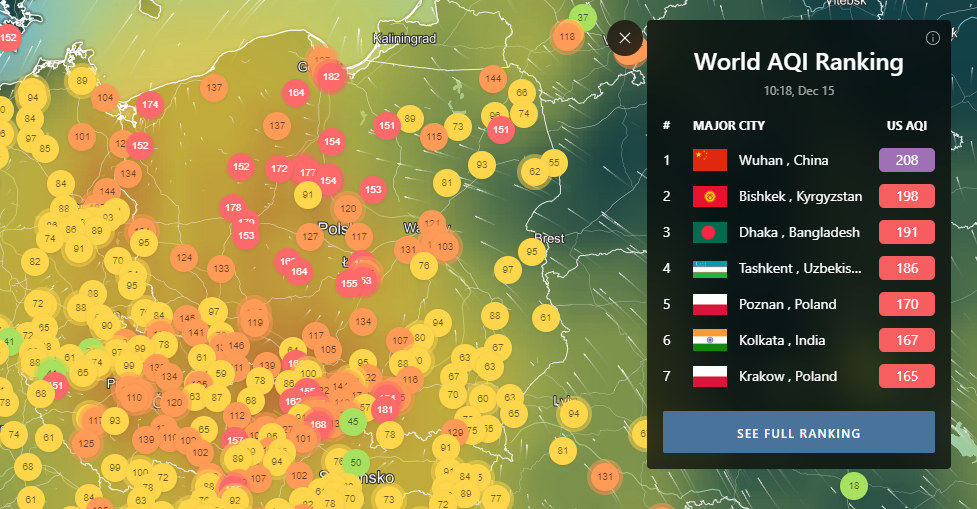Click the Bangladesh flag icon
977x509 pixels.
(710, 232)
